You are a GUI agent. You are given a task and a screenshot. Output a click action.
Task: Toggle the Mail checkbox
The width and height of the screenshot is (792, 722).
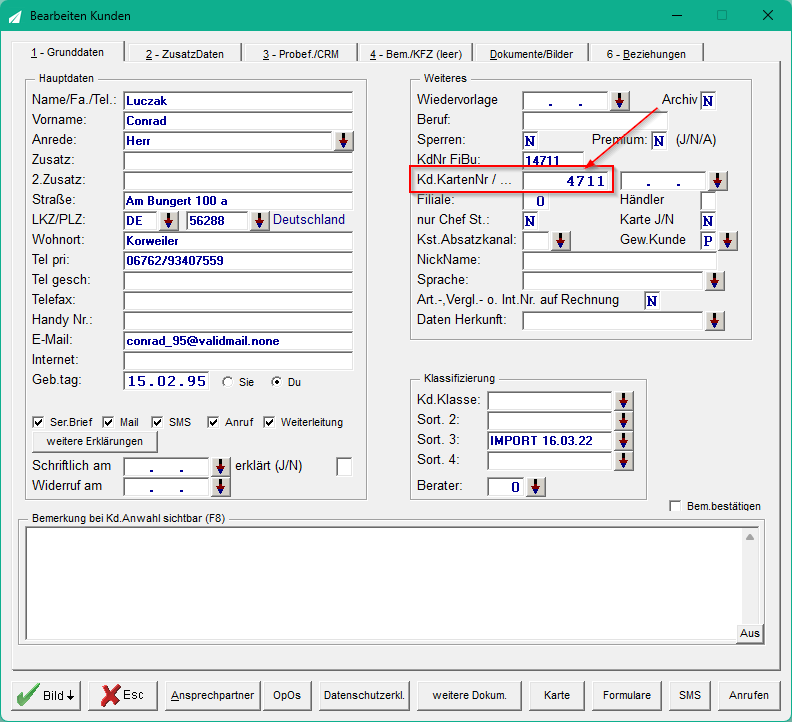click(x=108, y=422)
